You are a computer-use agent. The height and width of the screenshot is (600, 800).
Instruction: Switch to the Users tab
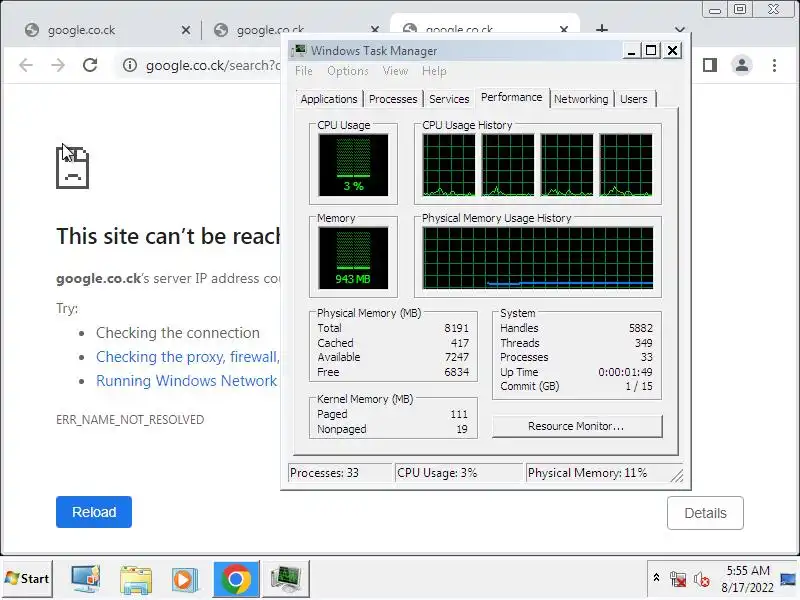coord(634,99)
